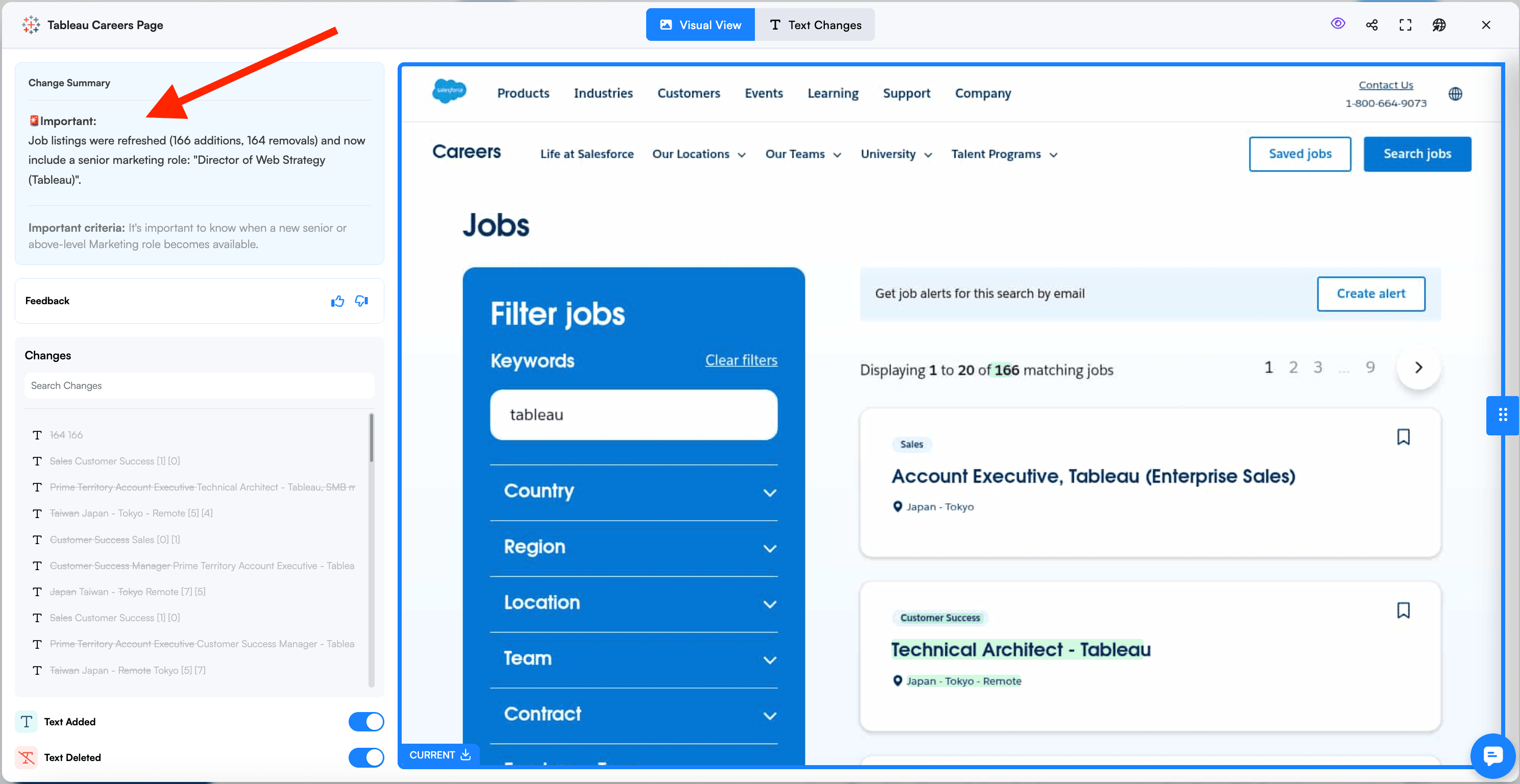Click the Clear filters link
This screenshot has width=1520, height=784.
(x=741, y=360)
